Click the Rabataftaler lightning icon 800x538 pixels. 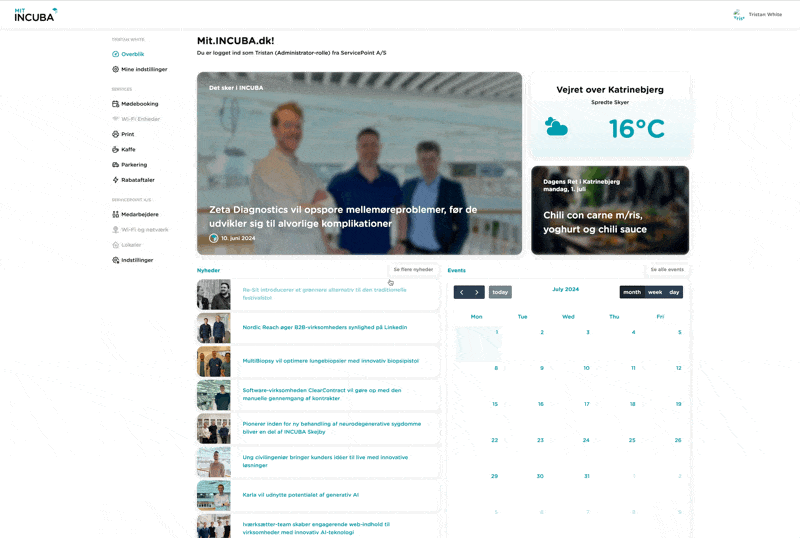coord(115,180)
